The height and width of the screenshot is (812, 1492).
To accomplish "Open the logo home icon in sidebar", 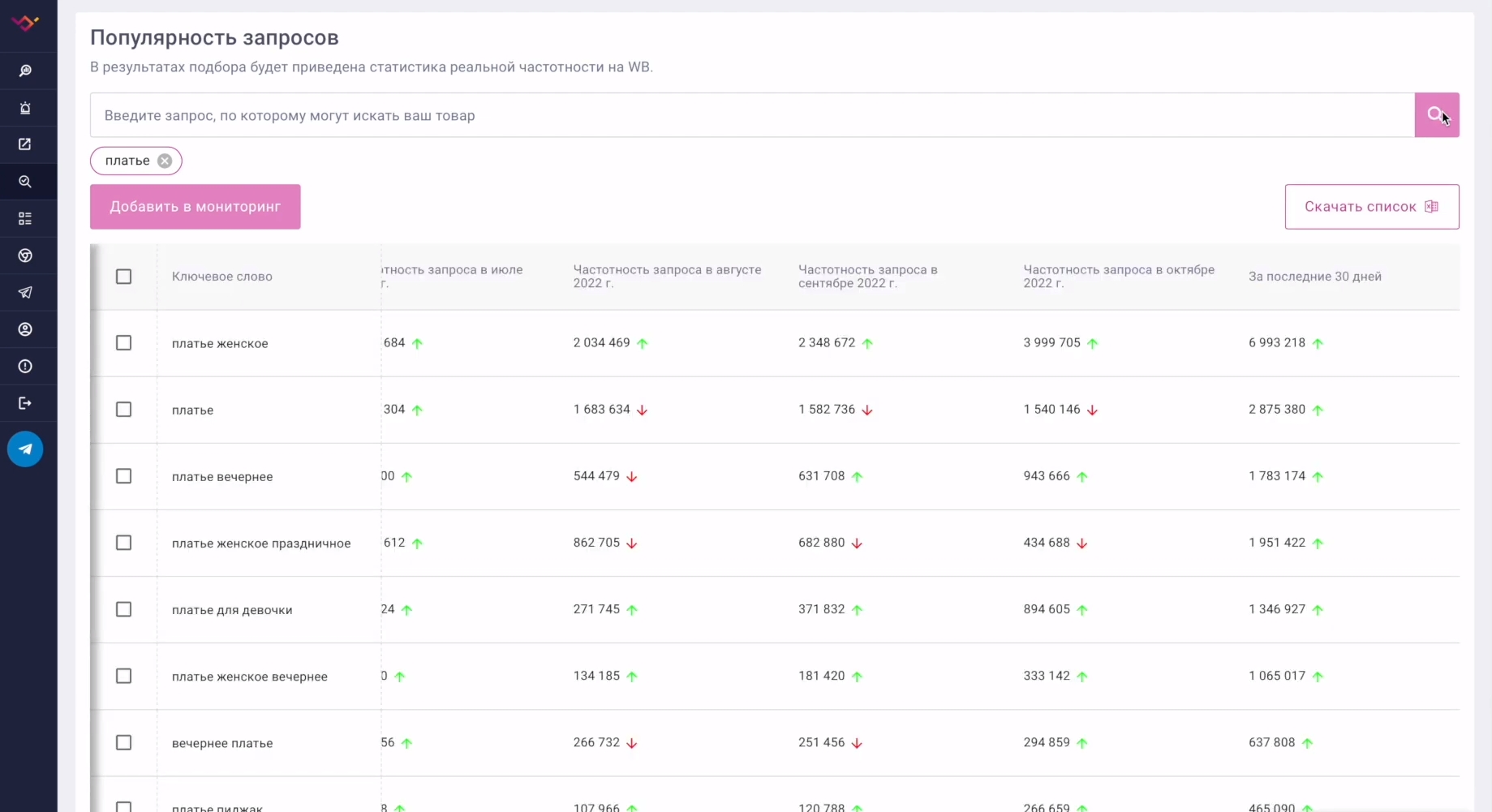I will pos(25,23).
